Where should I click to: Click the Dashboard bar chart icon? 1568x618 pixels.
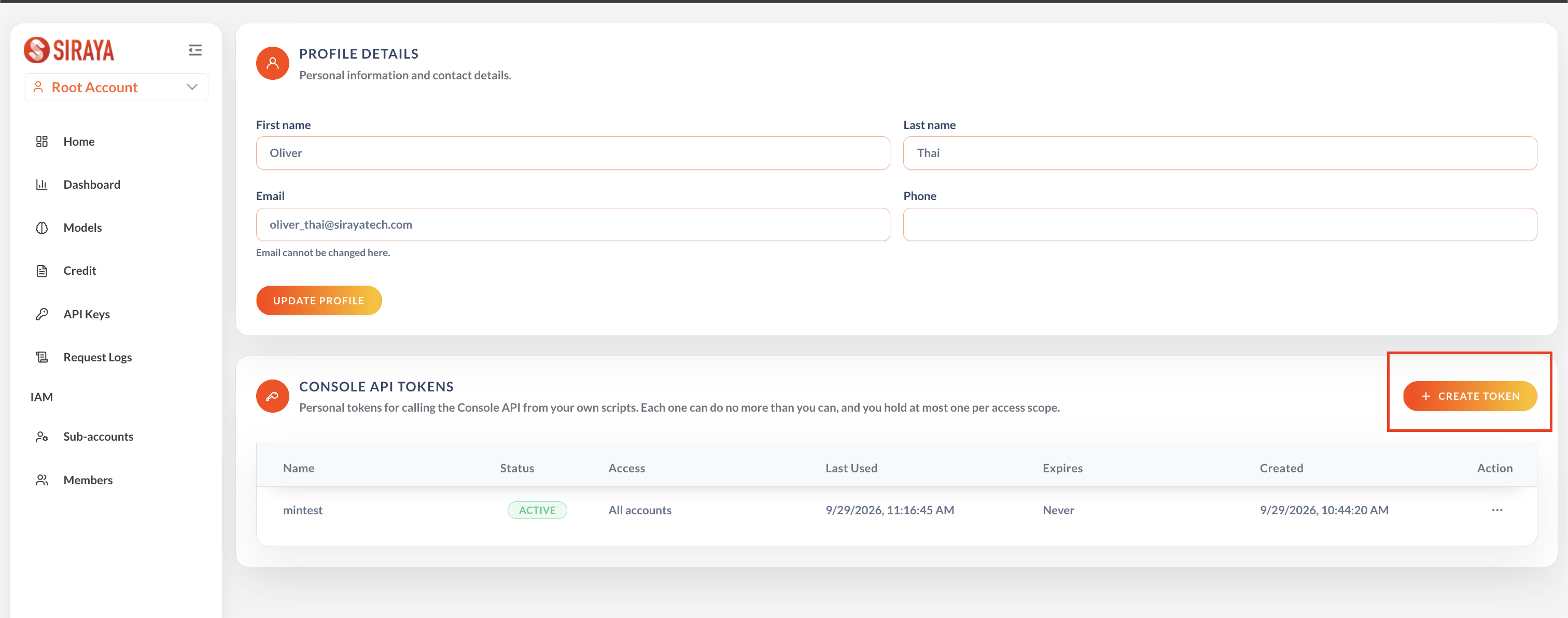(41, 185)
